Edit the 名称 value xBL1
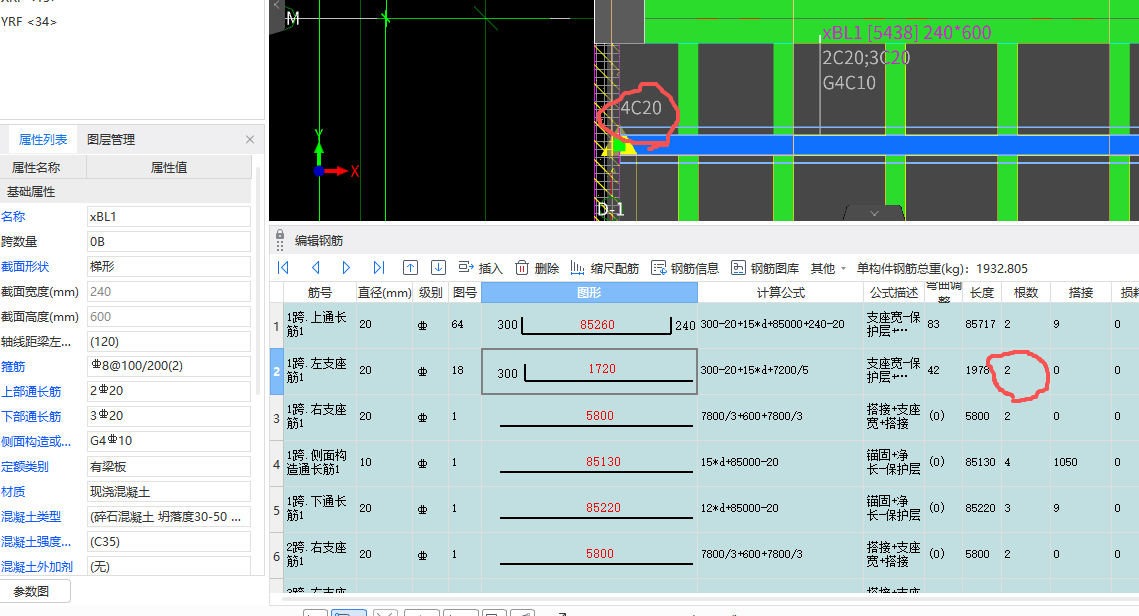This screenshot has height=616, width=1139. (169, 216)
